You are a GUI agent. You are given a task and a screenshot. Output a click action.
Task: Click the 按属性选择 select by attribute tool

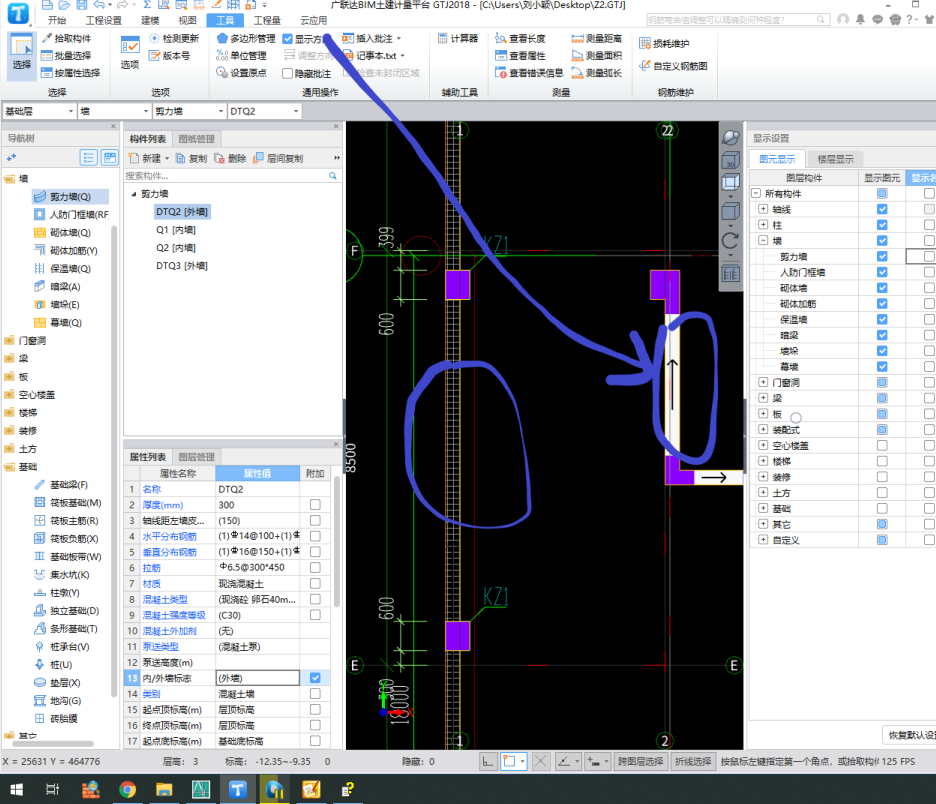[x=70, y=73]
